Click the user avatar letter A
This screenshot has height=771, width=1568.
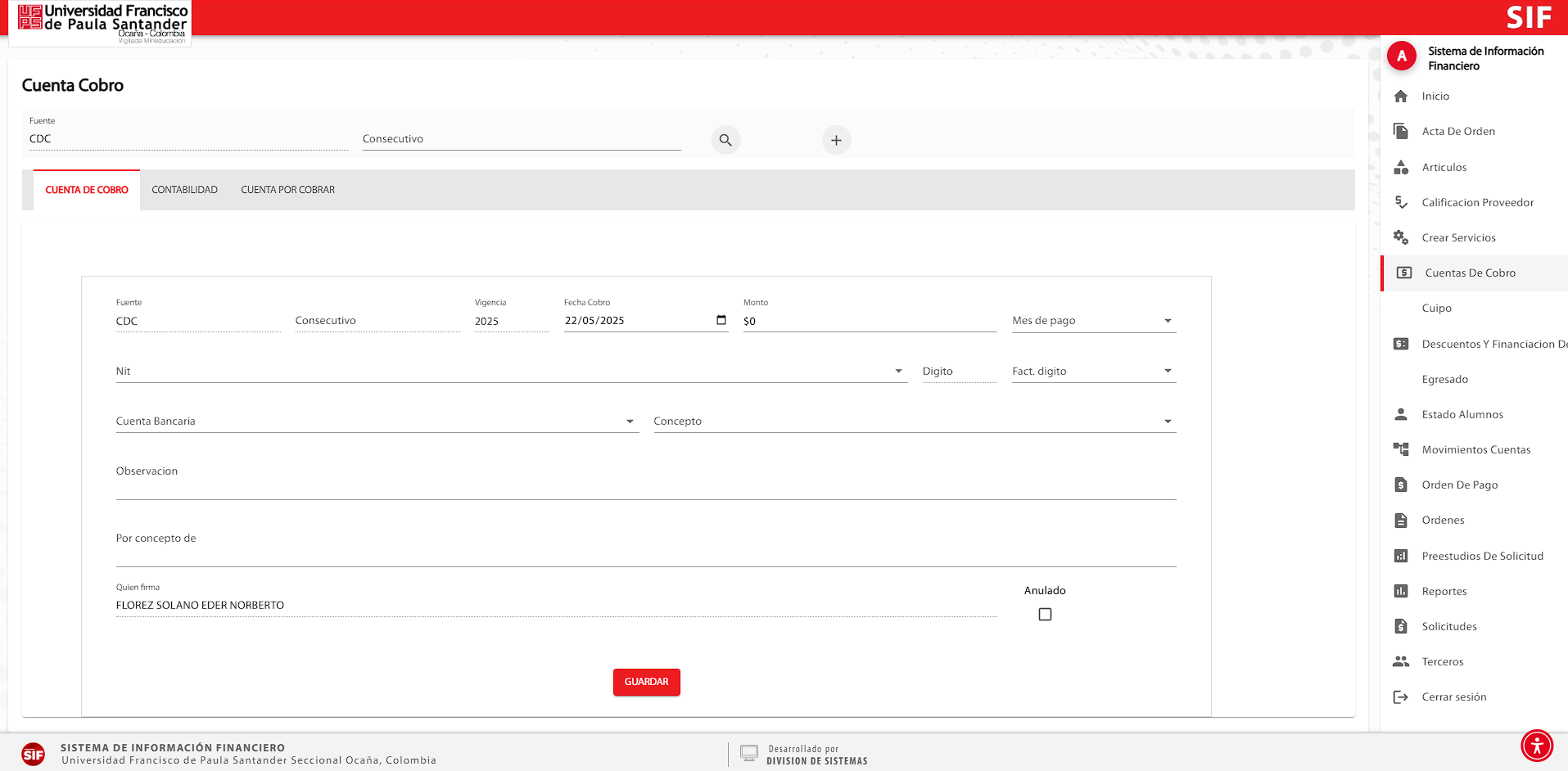(x=1402, y=56)
